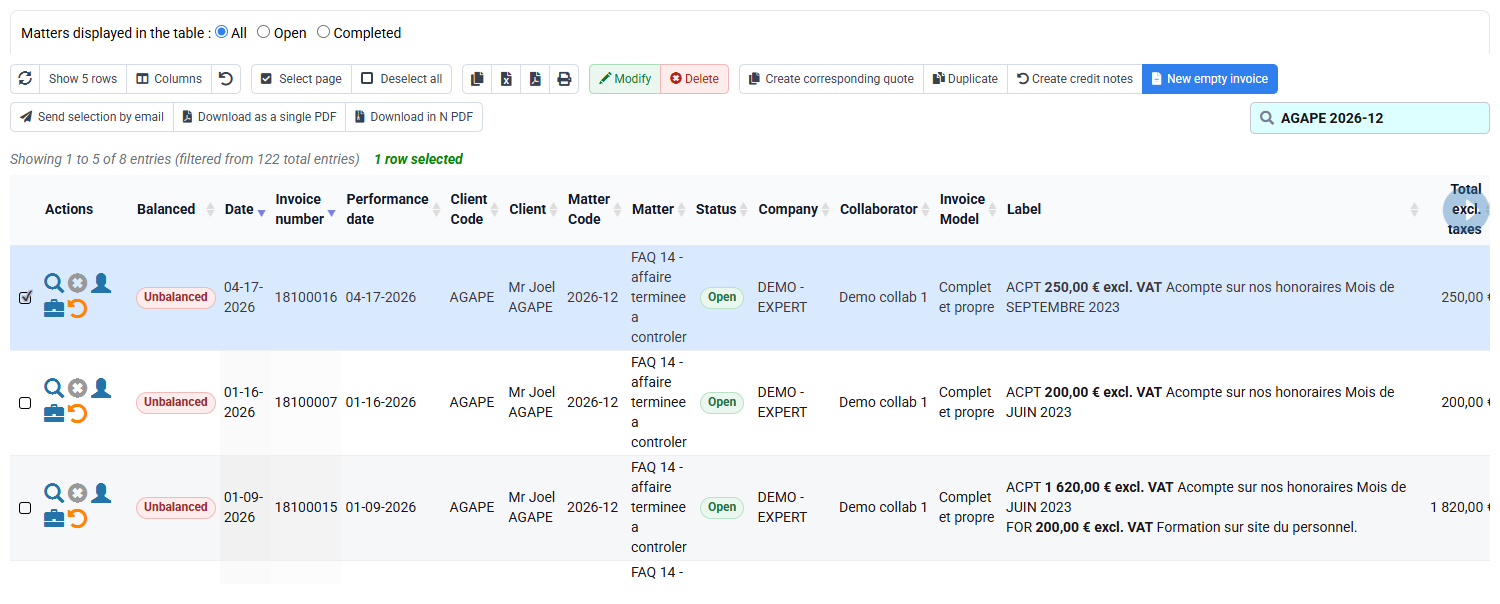Open client user icon for invoice 18100015
Screen dimensions: 1500x604
[x=101, y=493]
